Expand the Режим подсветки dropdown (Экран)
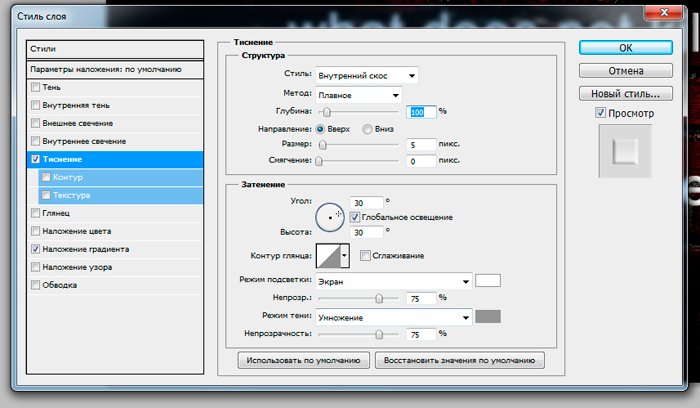 tap(393, 281)
